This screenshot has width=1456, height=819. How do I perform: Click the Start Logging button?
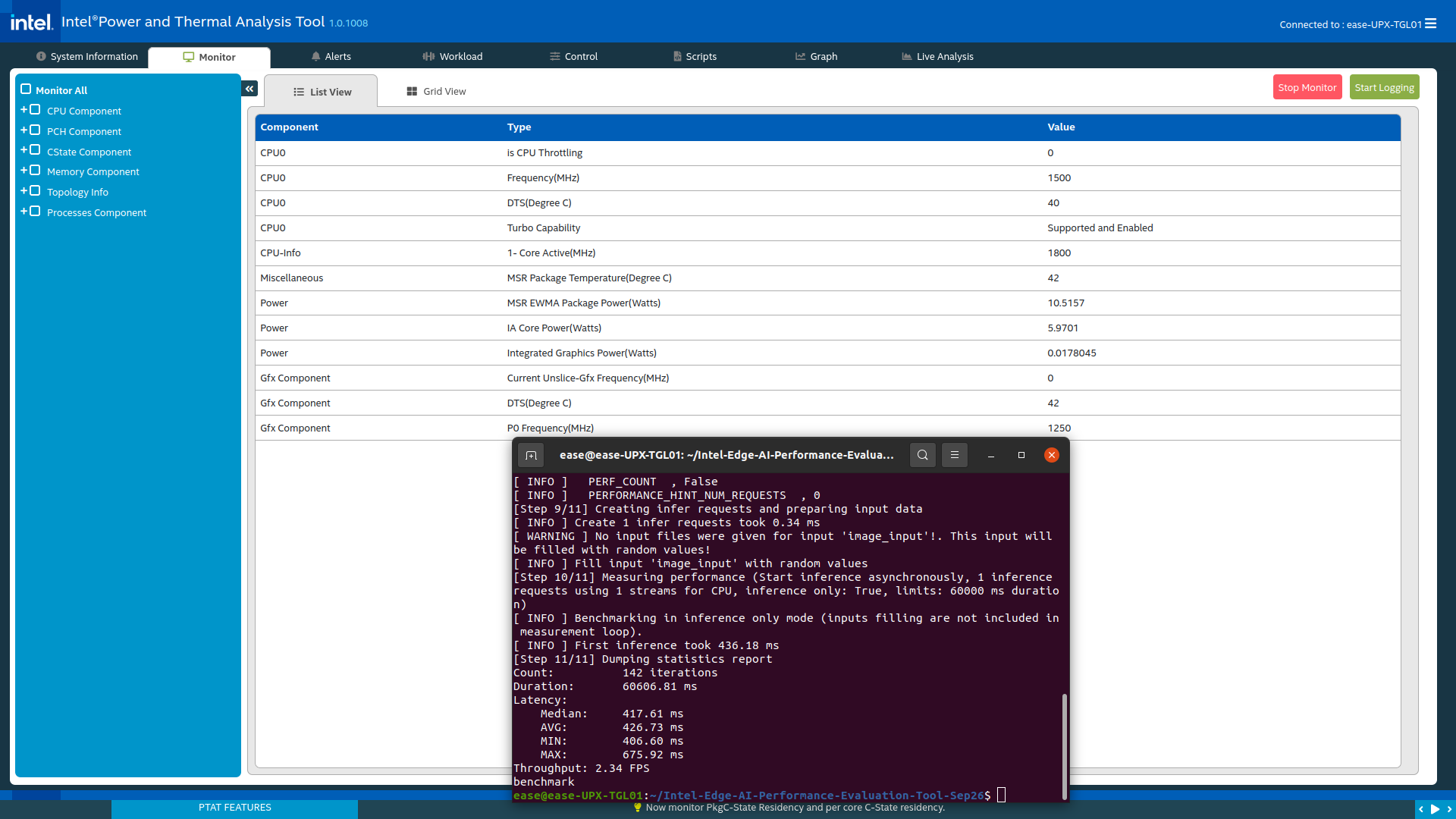[1384, 88]
